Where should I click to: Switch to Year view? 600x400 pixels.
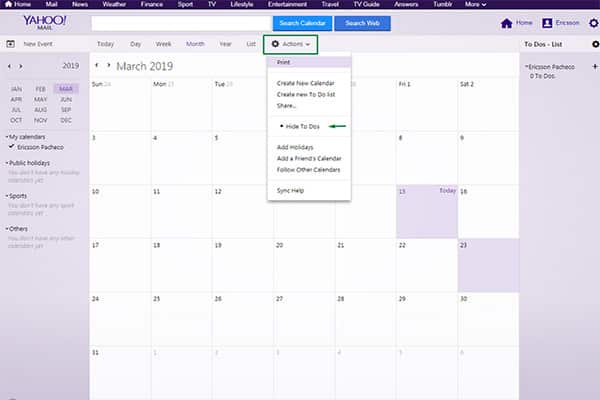225,44
